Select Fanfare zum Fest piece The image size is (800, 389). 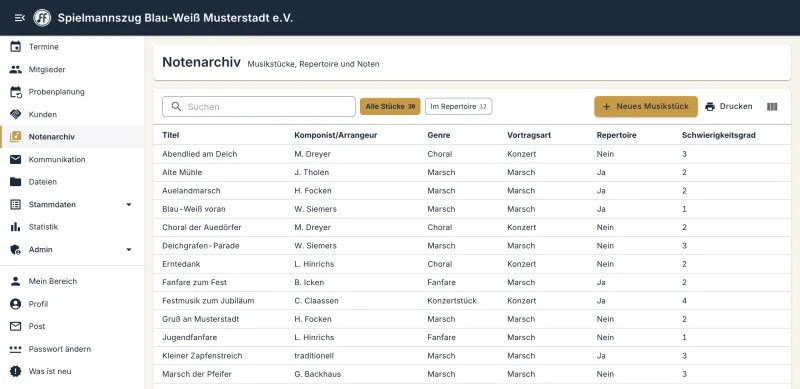pos(472,282)
